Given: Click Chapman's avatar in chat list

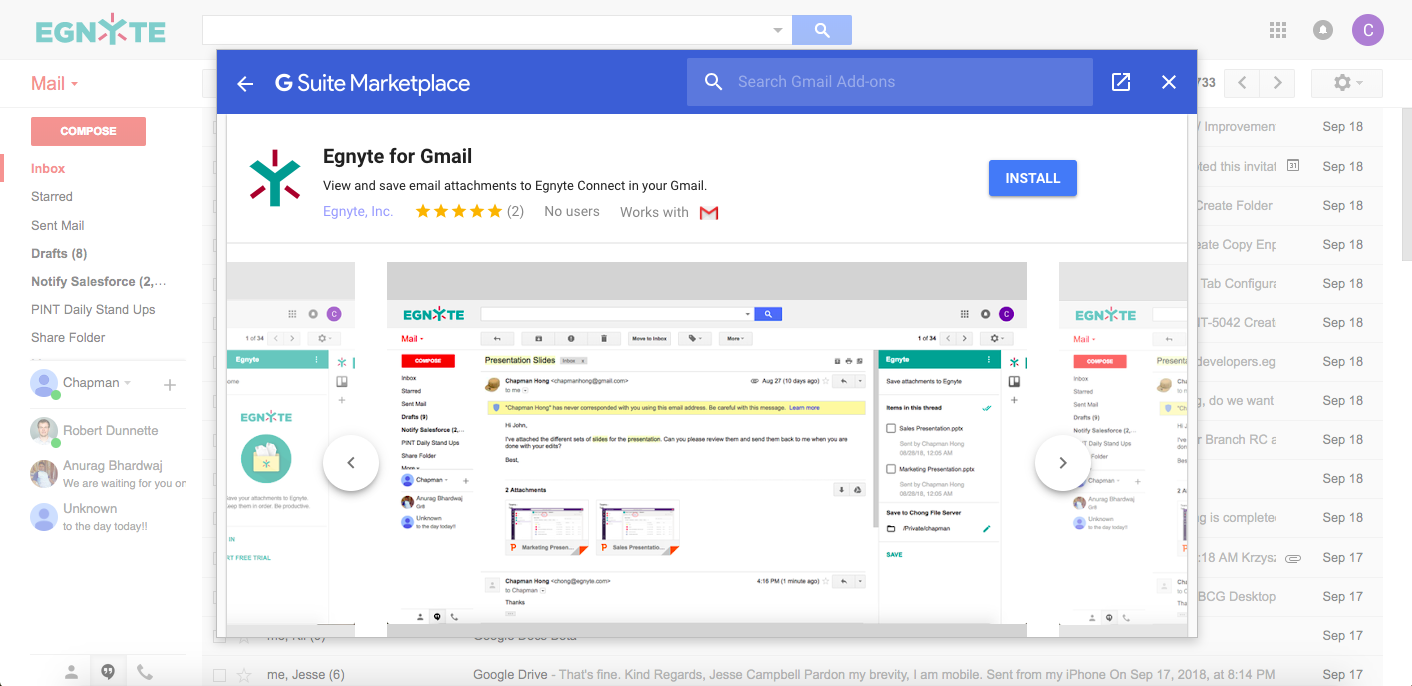Looking at the screenshot, I should [44, 383].
